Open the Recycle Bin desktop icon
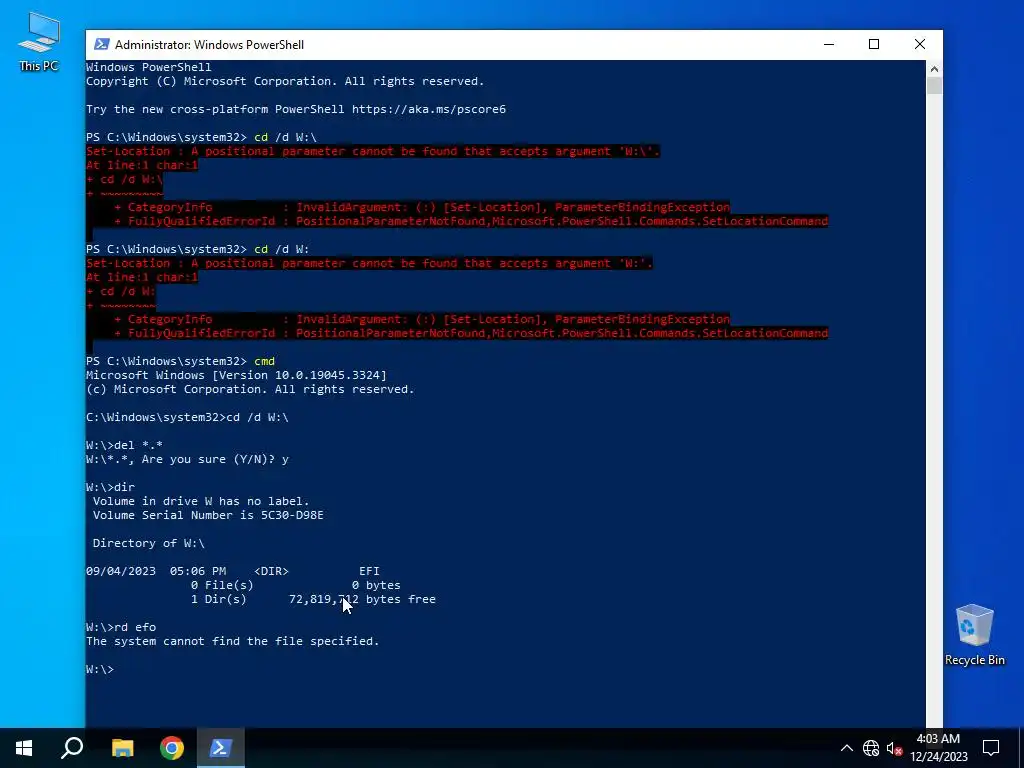1024x768 pixels. click(974, 634)
